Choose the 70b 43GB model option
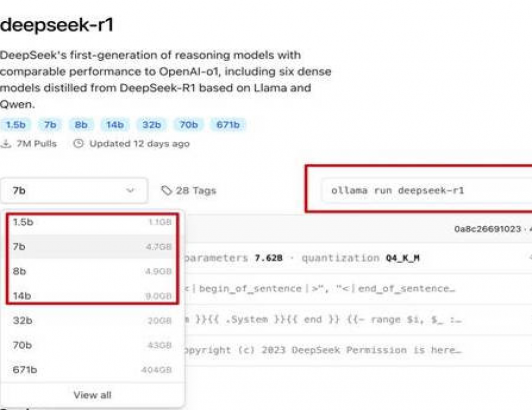Image resolution: width=532 pixels, height=410 pixels. click(92, 345)
